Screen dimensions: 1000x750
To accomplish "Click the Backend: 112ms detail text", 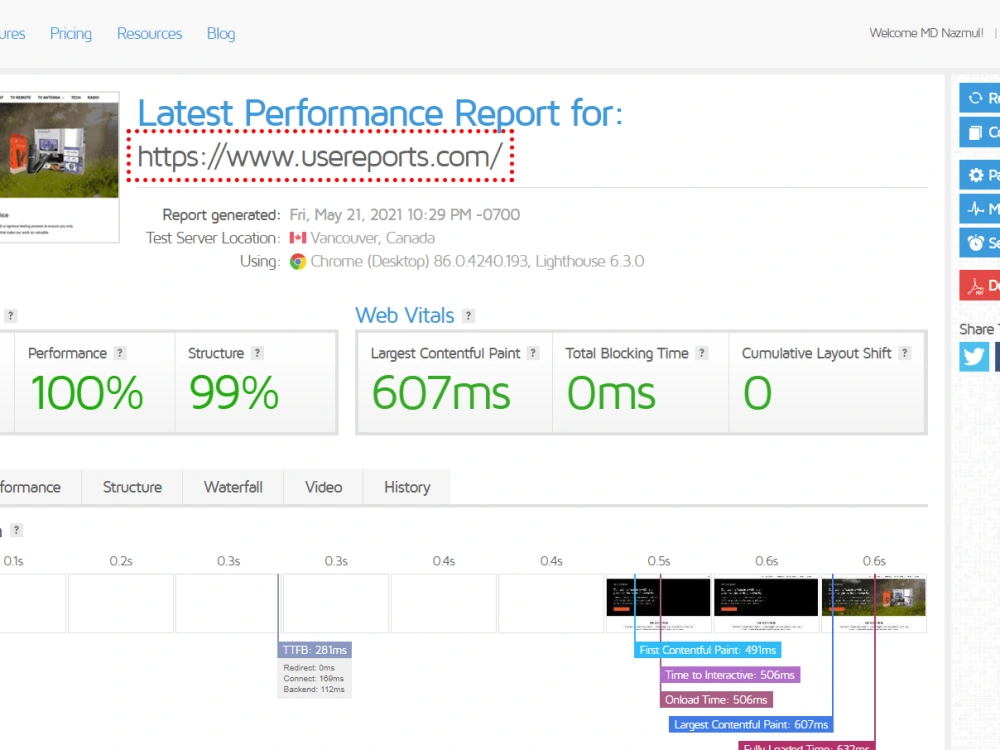I will click(x=314, y=689).
